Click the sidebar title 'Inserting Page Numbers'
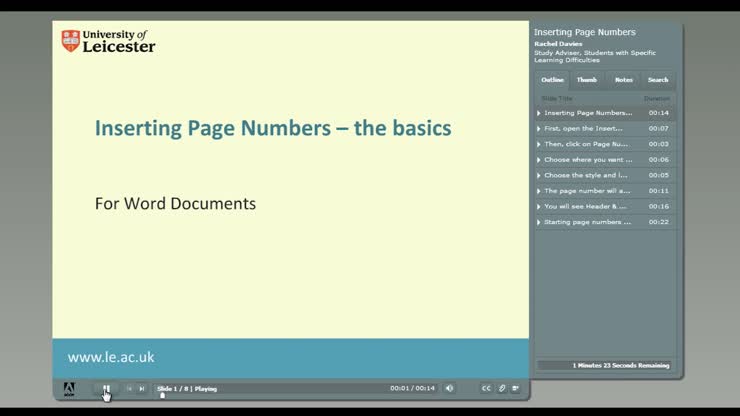This screenshot has width=740, height=416. click(585, 32)
